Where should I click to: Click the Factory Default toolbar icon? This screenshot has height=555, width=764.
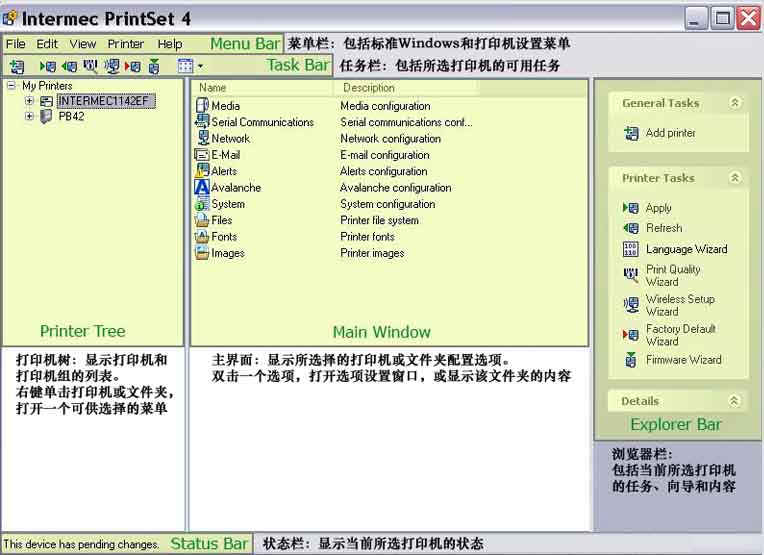[132, 66]
